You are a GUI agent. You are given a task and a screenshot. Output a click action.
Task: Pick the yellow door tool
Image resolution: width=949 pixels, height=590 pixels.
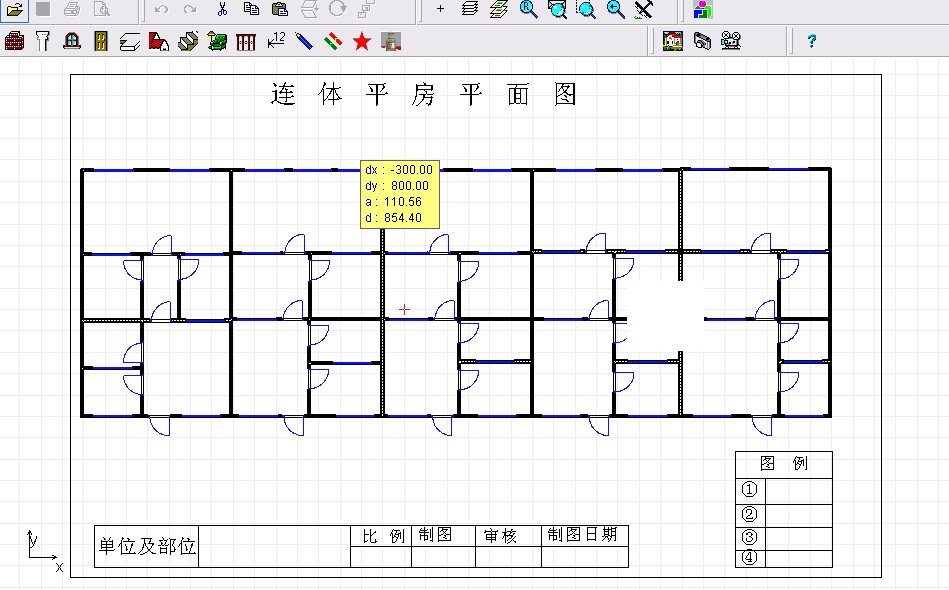[101, 41]
